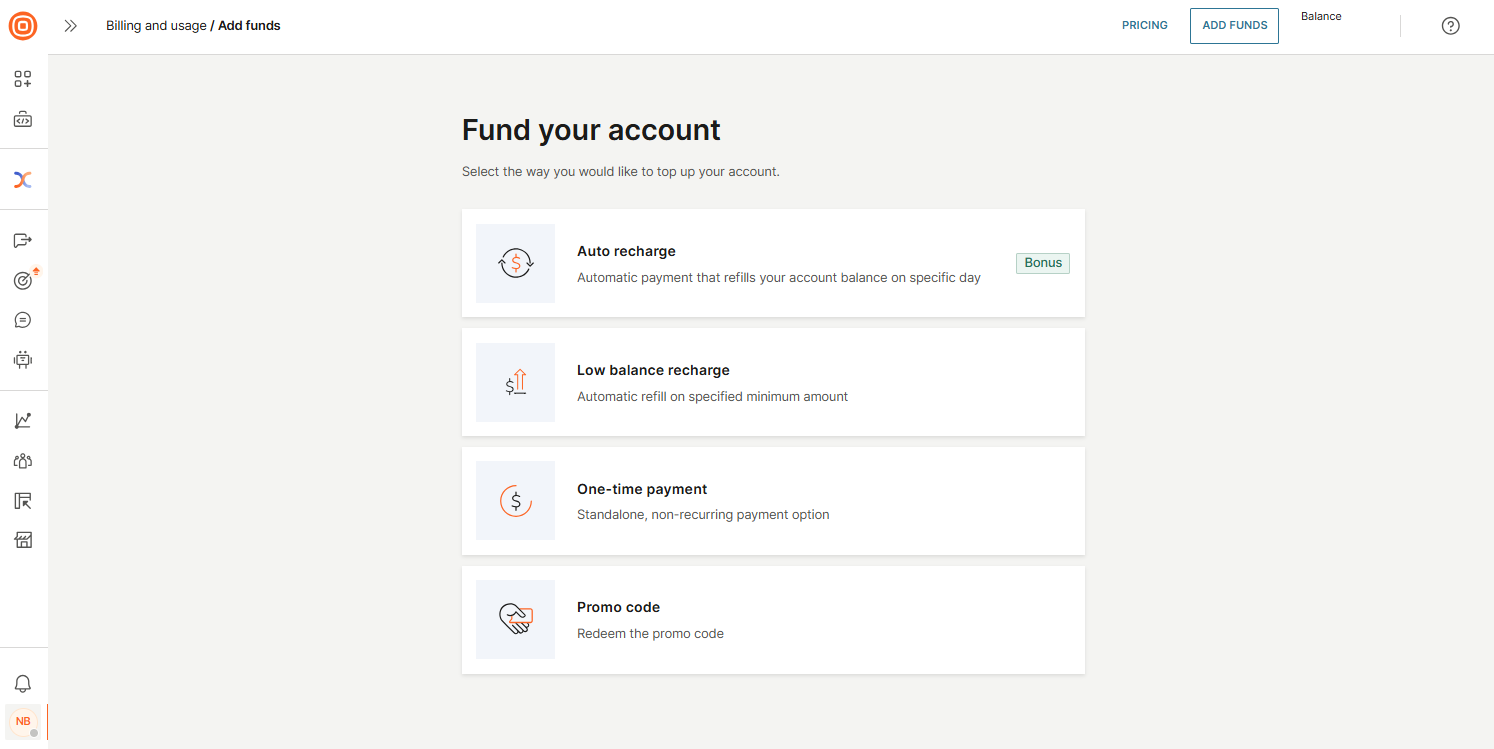Click the Fund your account heading
The width and height of the screenshot is (1494, 749).
[x=591, y=130]
